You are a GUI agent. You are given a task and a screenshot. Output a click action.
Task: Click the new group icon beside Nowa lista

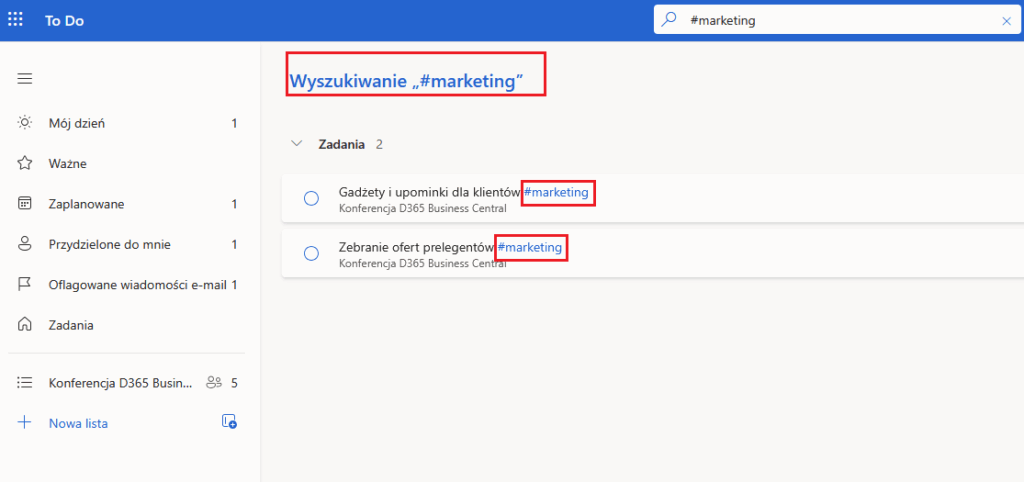click(229, 421)
